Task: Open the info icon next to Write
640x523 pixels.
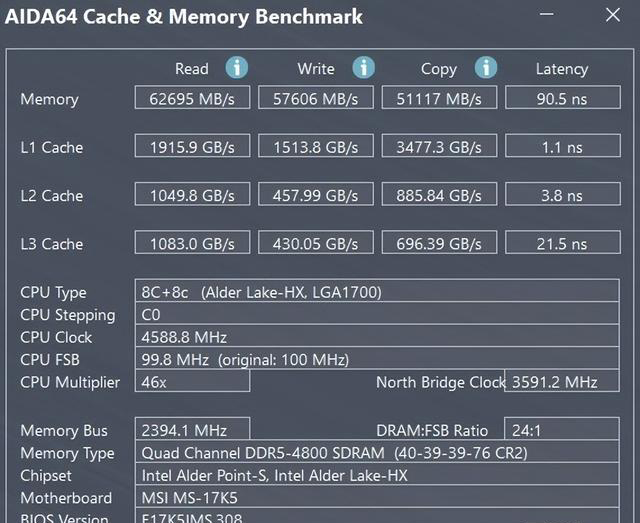Action: click(x=363, y=68)
